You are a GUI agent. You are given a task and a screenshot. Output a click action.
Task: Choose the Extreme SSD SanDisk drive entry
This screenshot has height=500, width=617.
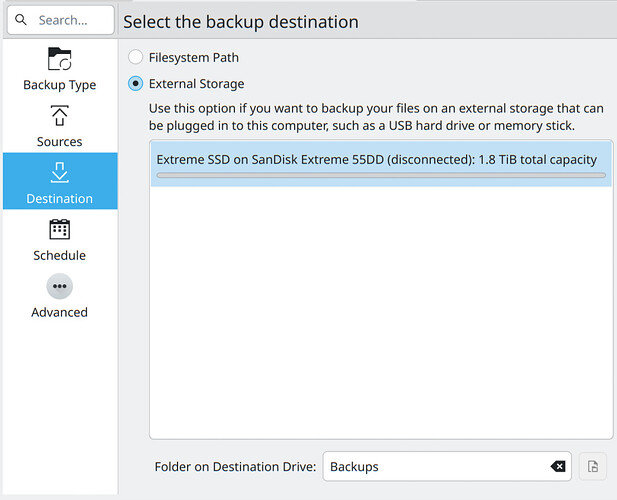coord(376,159)
